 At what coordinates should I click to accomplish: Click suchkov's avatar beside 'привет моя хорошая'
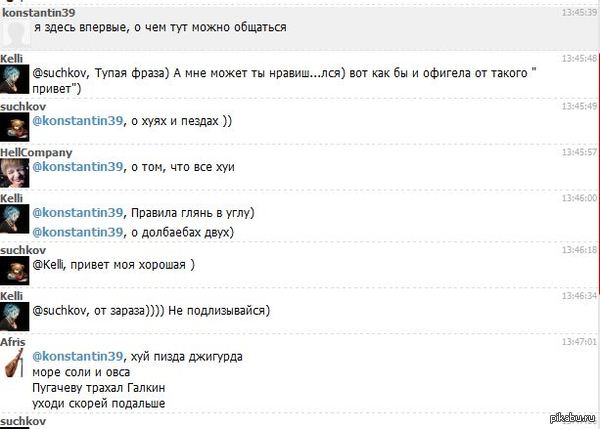15,271
